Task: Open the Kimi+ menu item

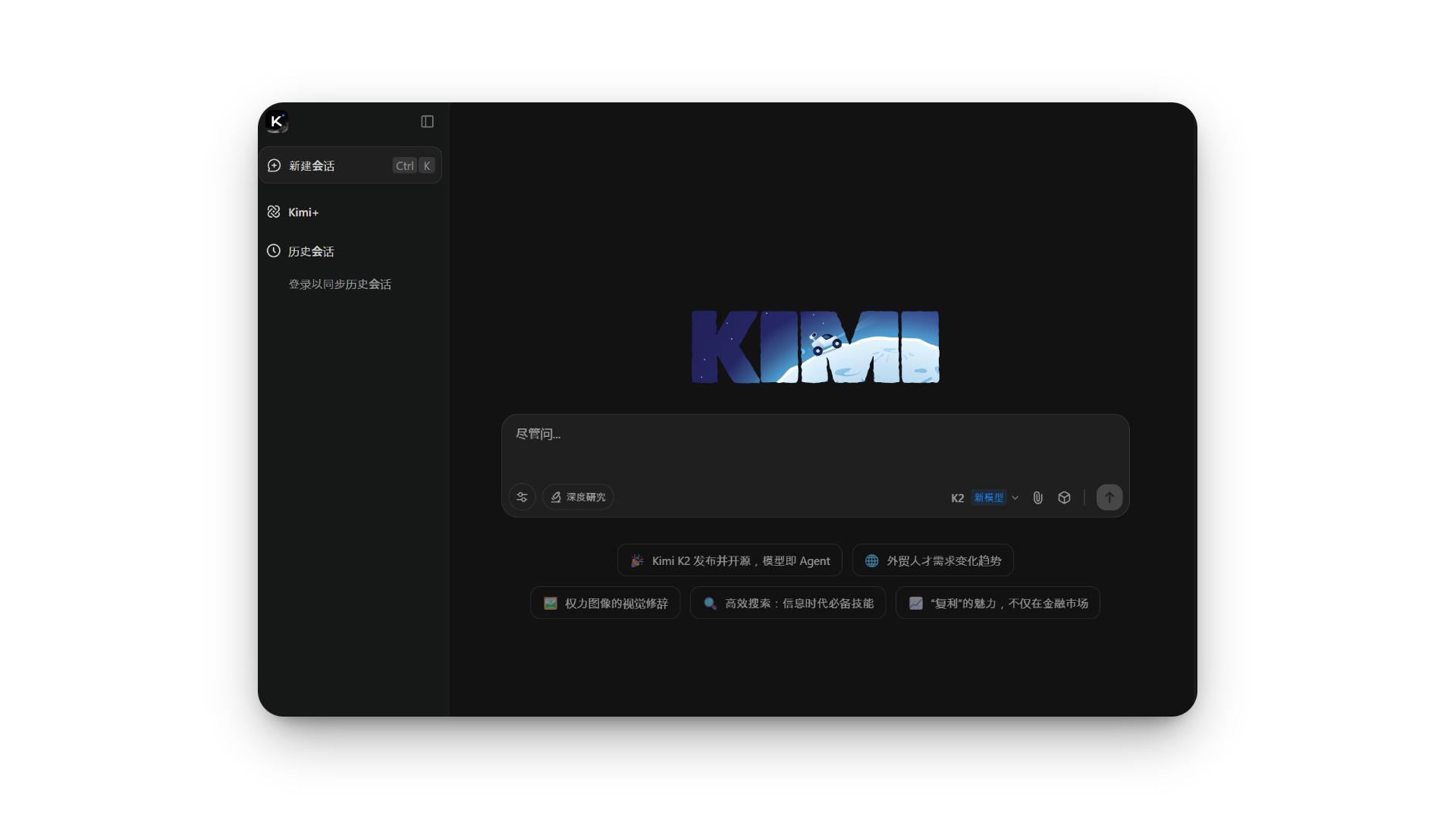Action: coord(293,212)
